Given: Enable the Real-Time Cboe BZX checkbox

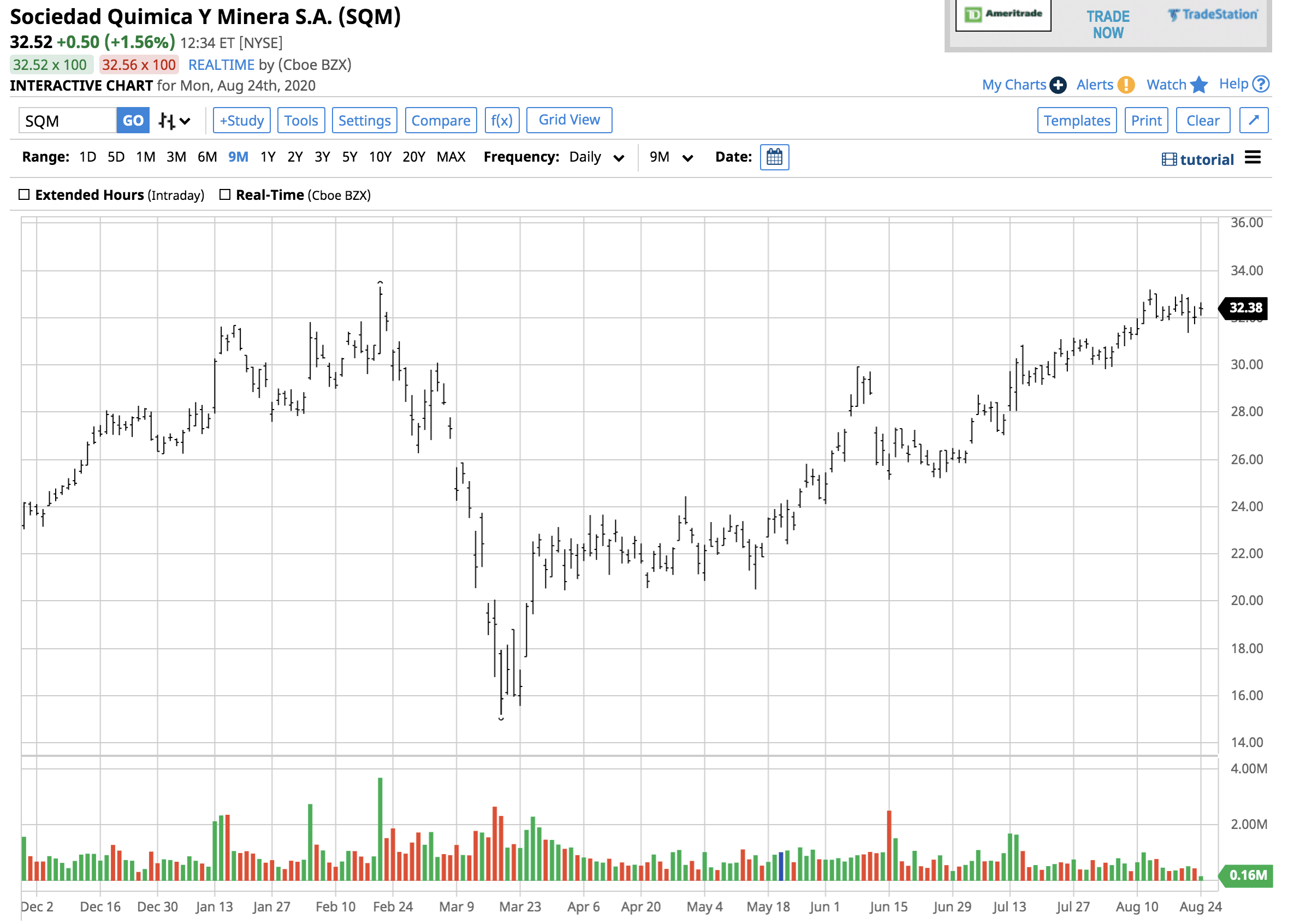Looking at the screenshot, I should coord(224,194).
